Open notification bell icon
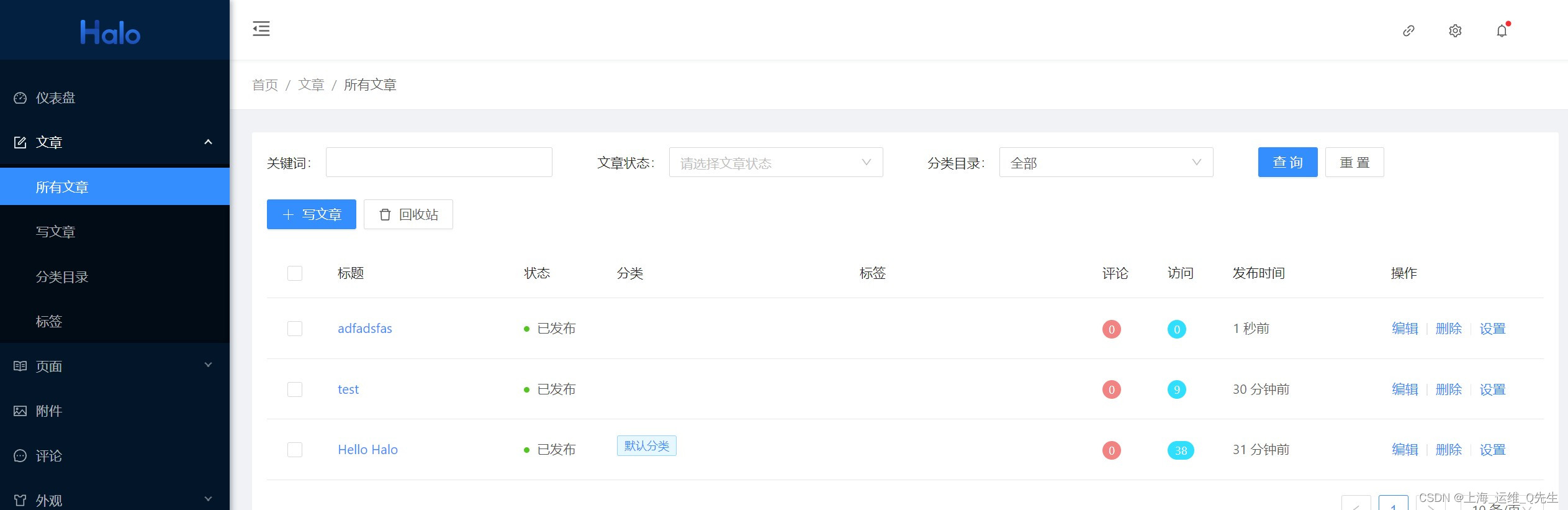 point(1502,30)
